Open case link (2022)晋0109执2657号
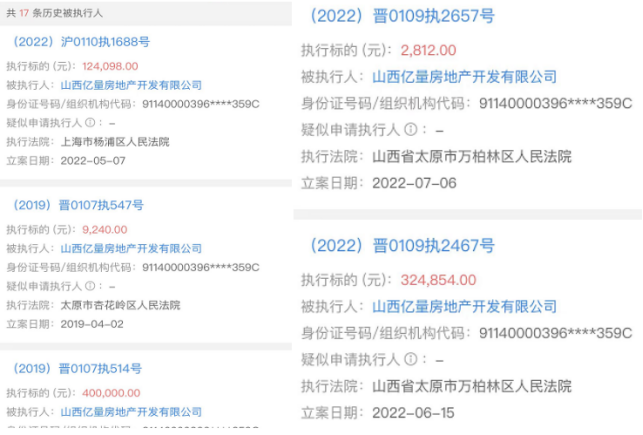 coord(402,16)
